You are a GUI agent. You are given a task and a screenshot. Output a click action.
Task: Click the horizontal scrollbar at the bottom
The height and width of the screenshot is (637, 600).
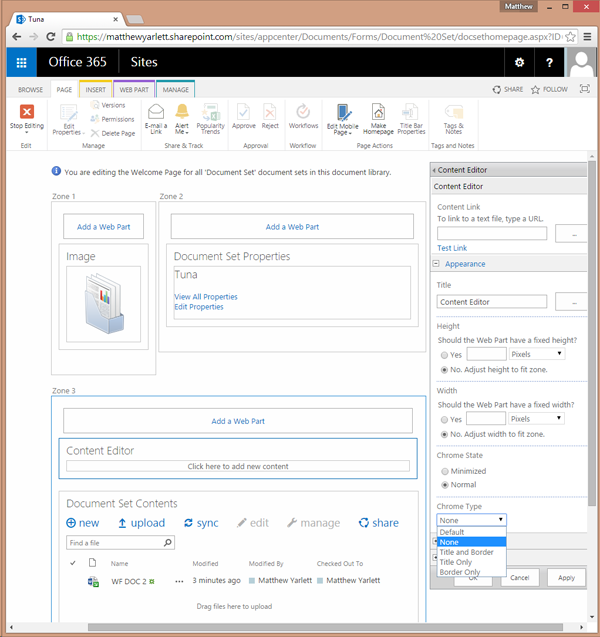[x=325, y=627]
